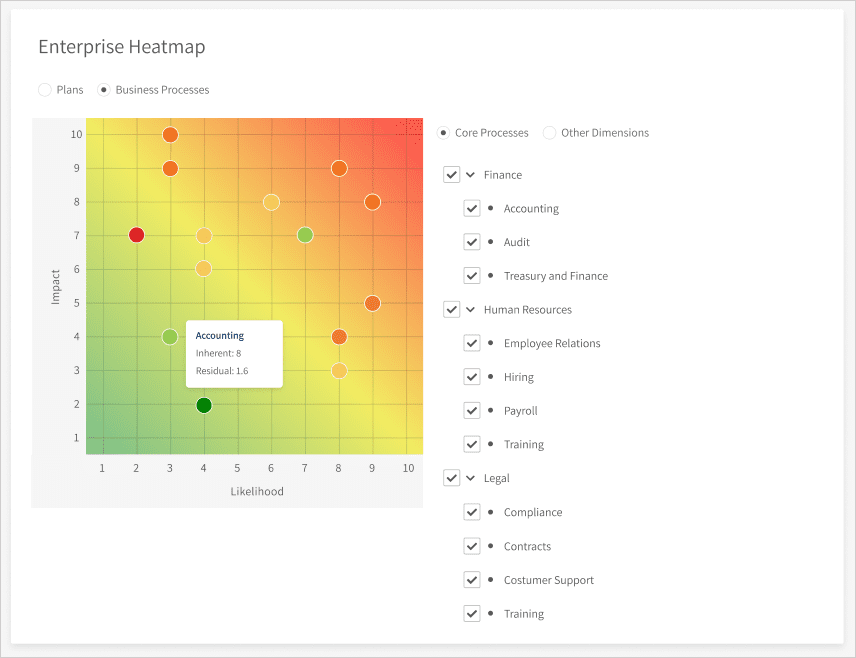This screenshot has width=856, height=658.
Task: Switch to the Plans view
Action: [x=45, y=89]
